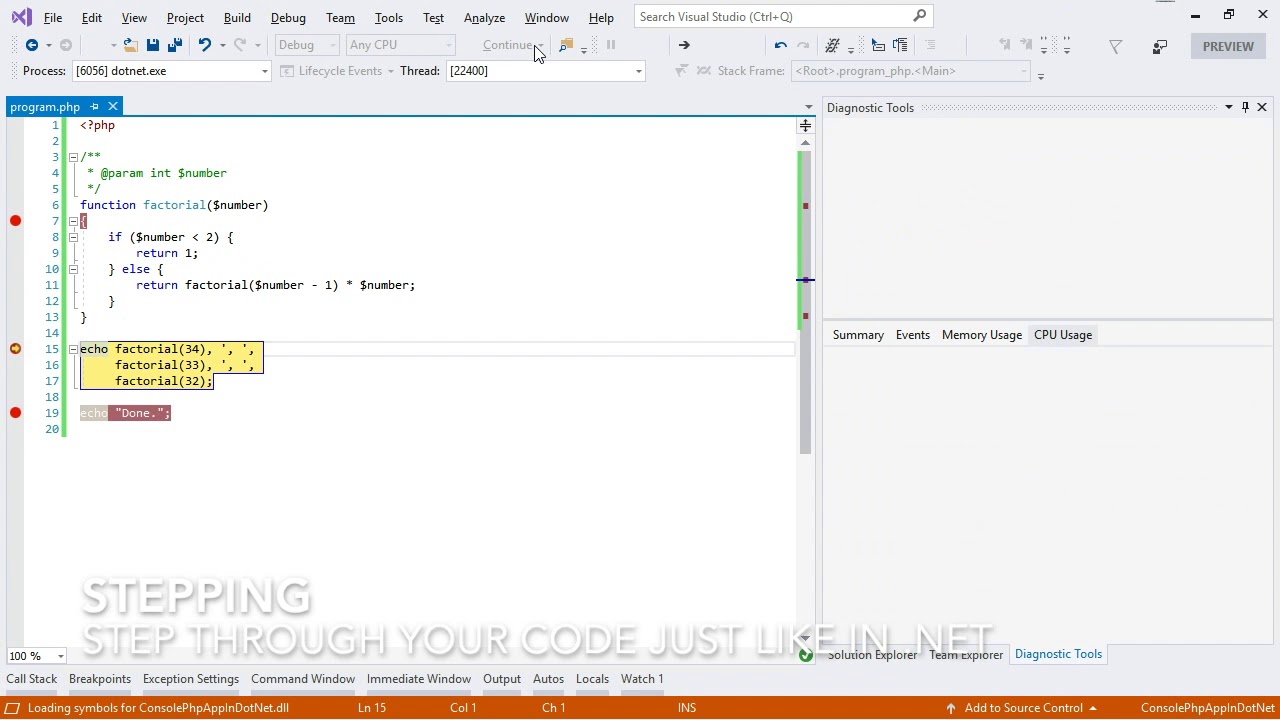Open the Analyze menu
This screenshot has height=720, width=1280.
point(484,17)
